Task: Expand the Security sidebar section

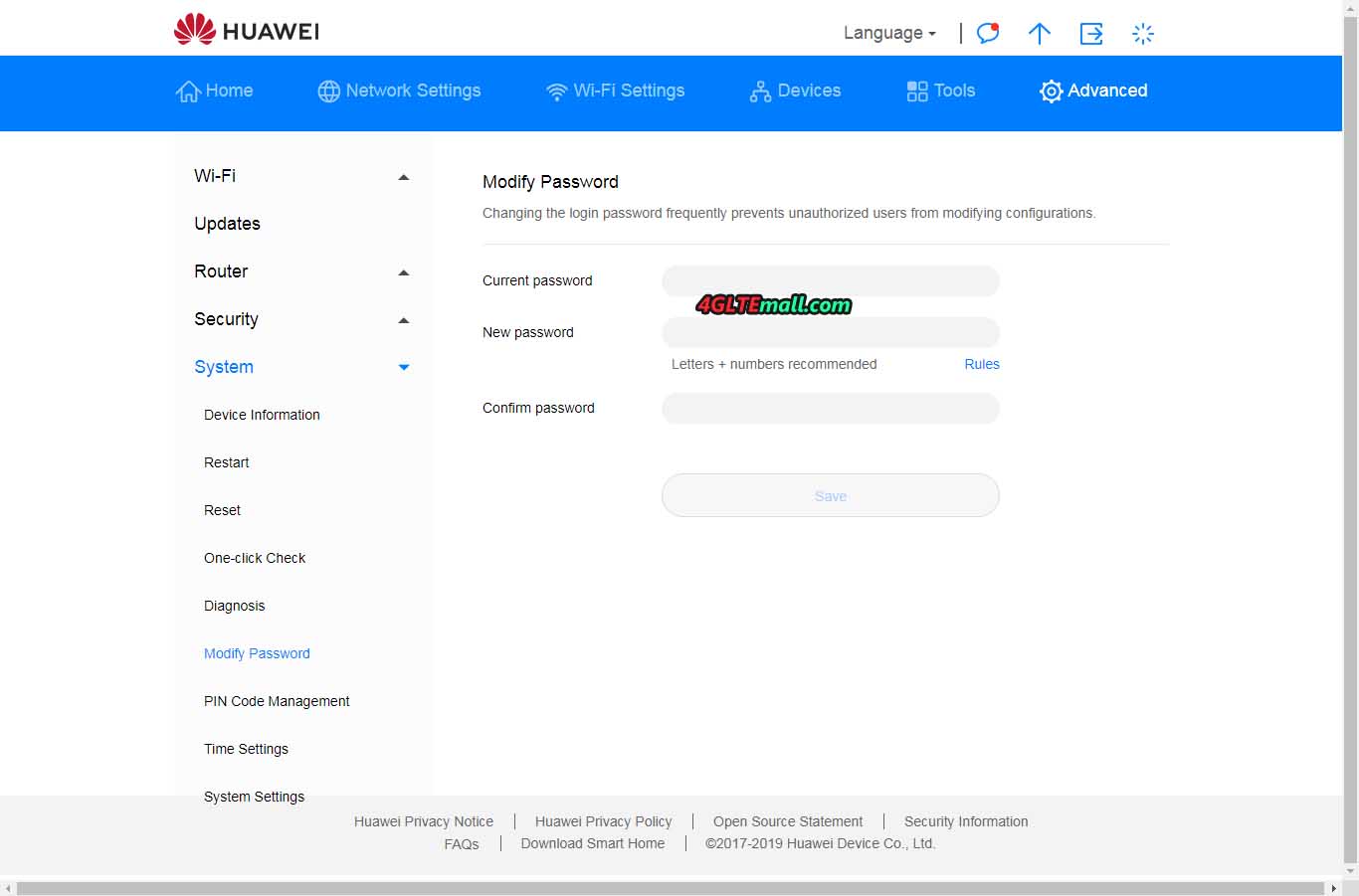Action: 403,320
